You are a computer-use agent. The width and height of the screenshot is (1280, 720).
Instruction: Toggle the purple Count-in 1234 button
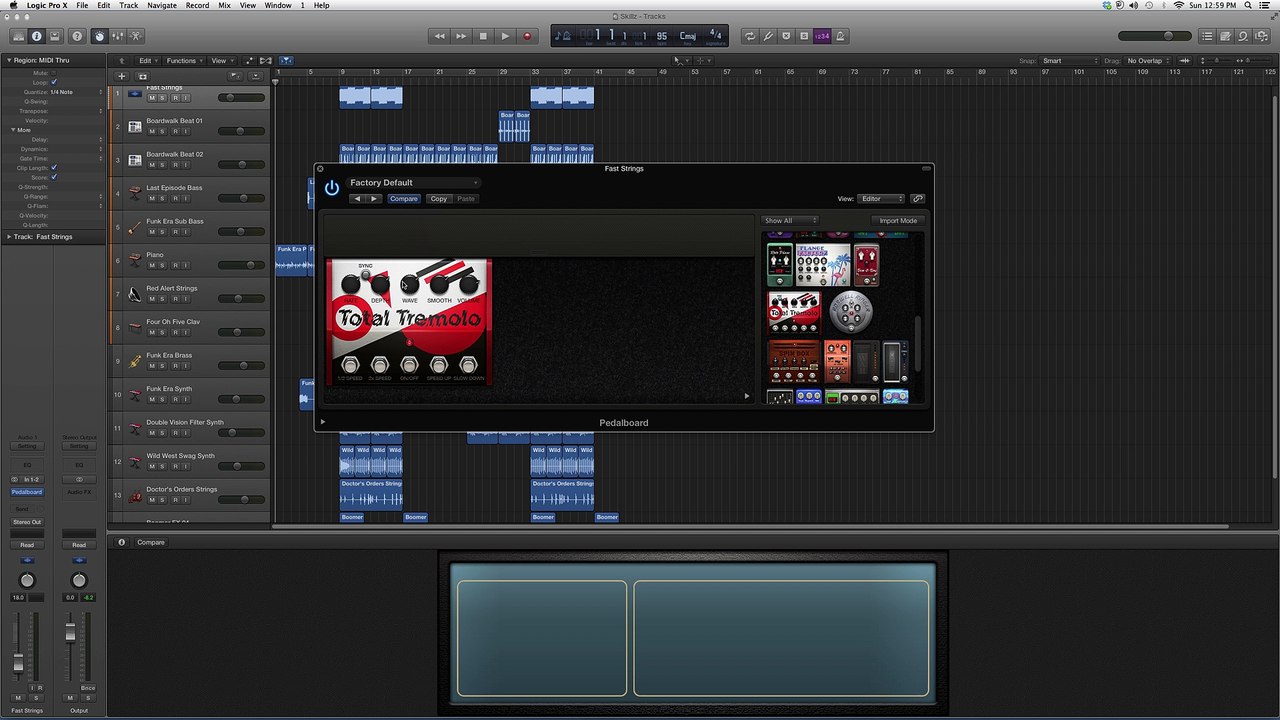822,36
